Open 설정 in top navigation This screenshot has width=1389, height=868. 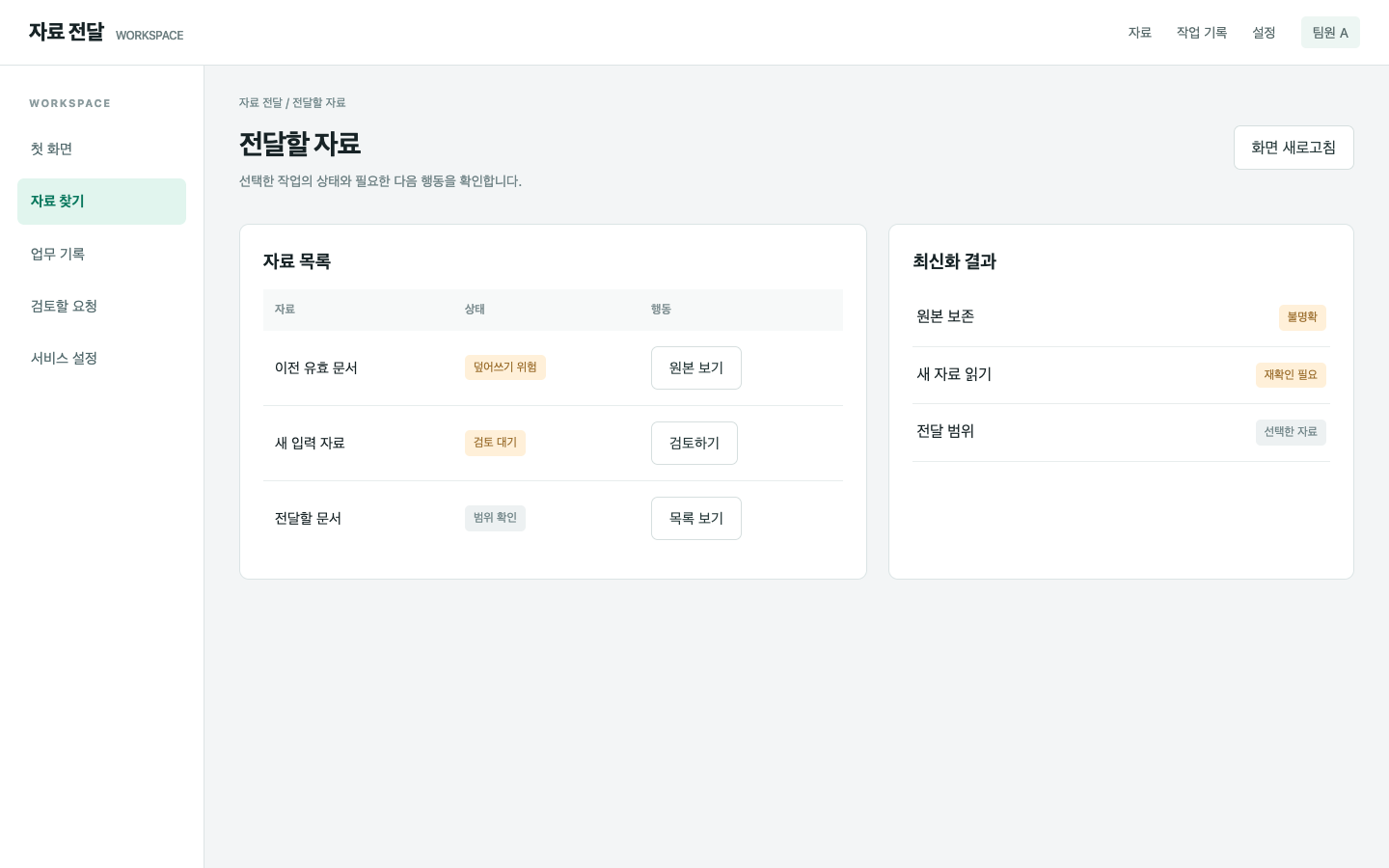pos(1264,33)
